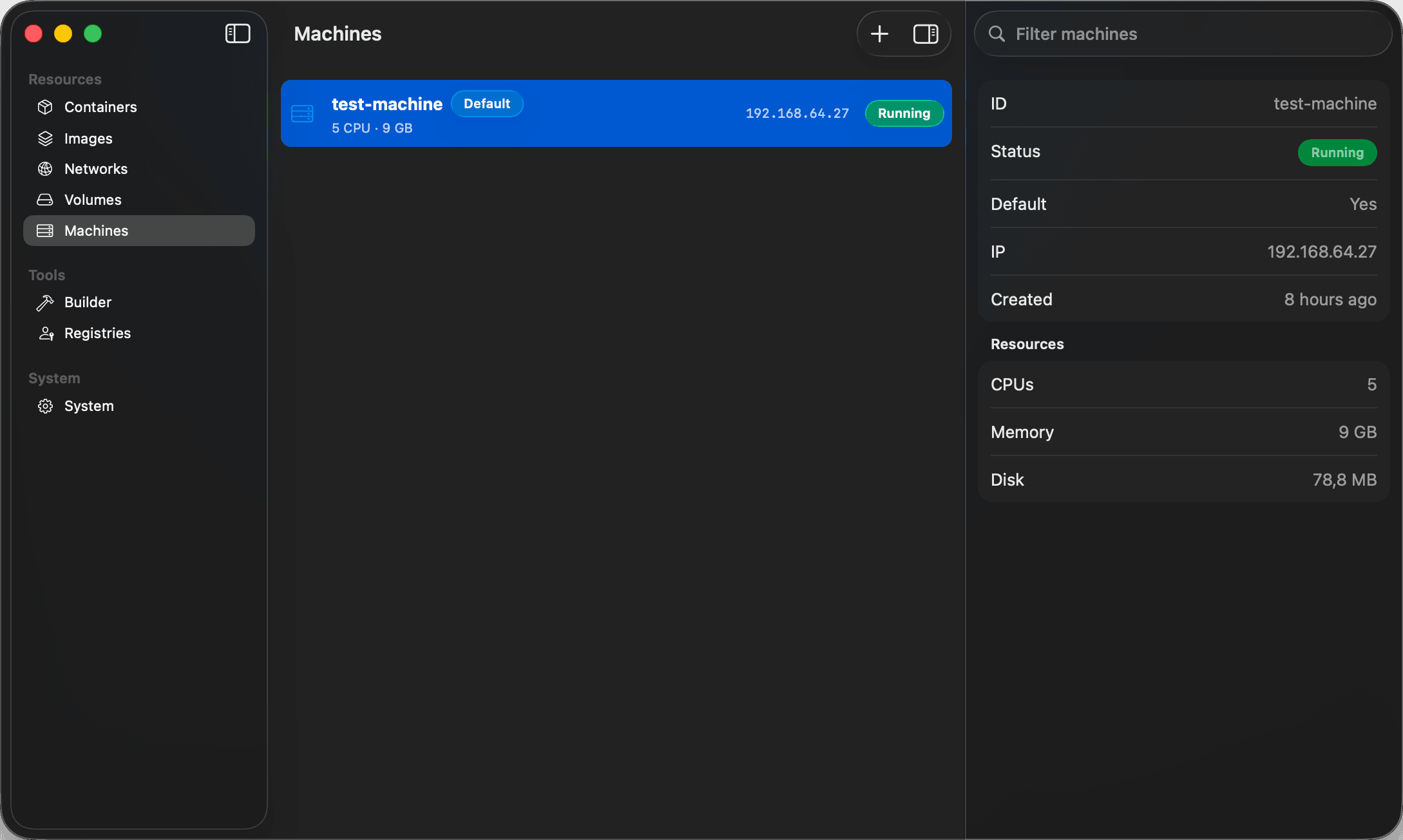Open the System settings item
Screen dimensions: 1403x840
coord(139,406)
